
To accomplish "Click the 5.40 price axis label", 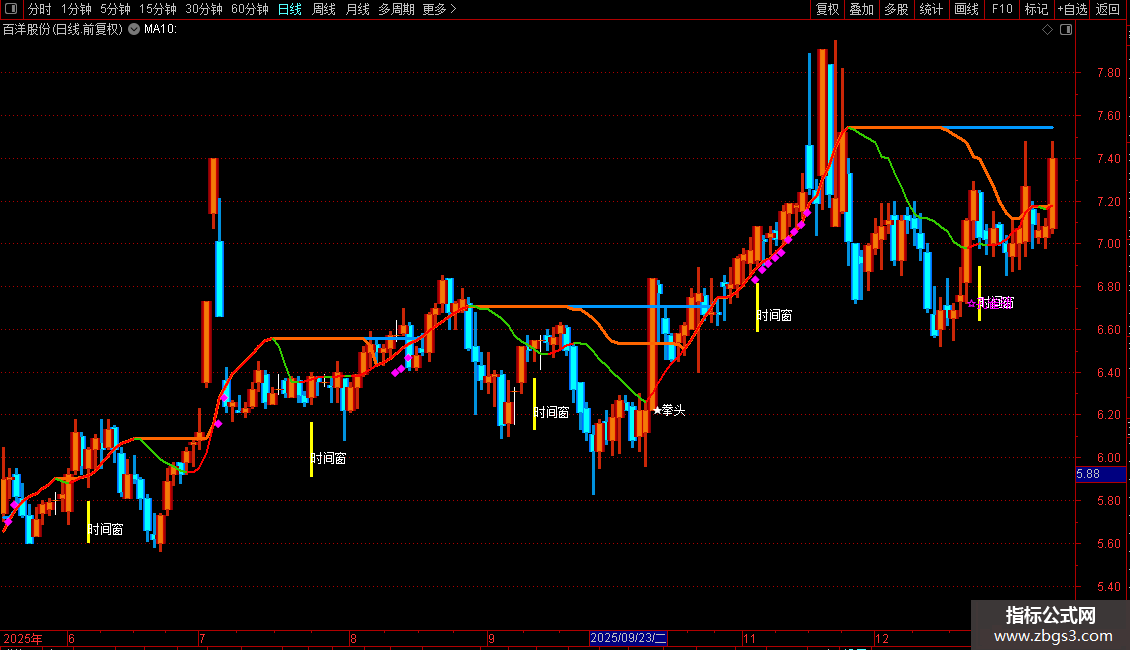I will (x=1108, y=587).
